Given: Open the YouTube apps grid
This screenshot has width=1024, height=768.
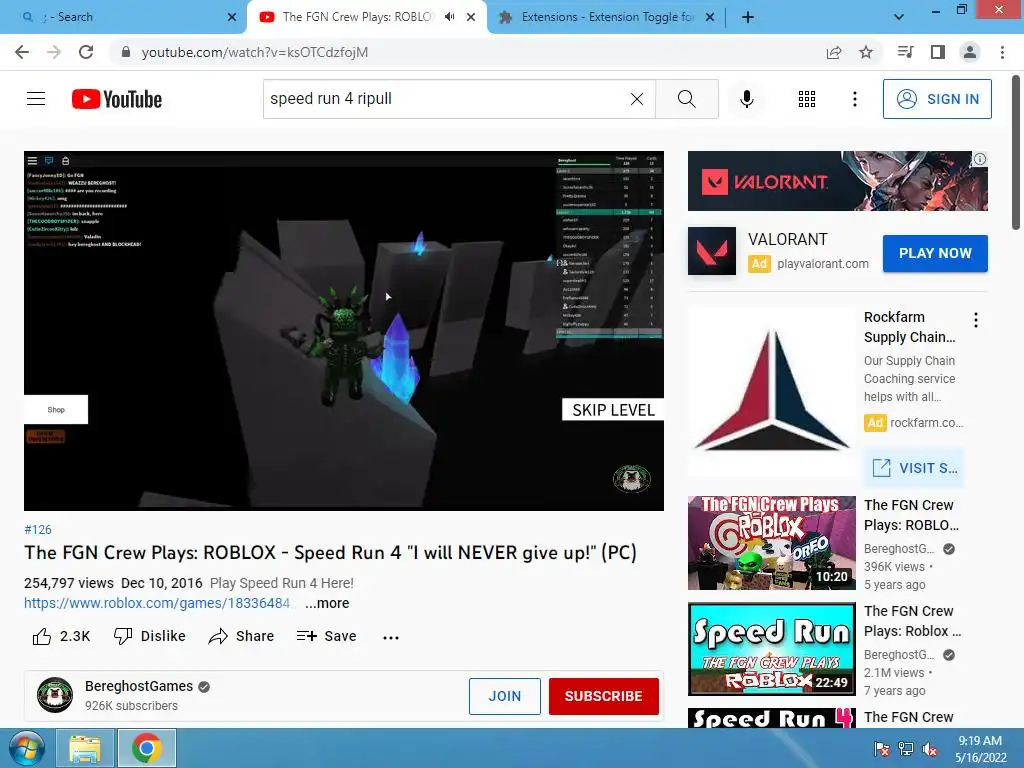Looking at the screenshot, I should pos(807,99).
